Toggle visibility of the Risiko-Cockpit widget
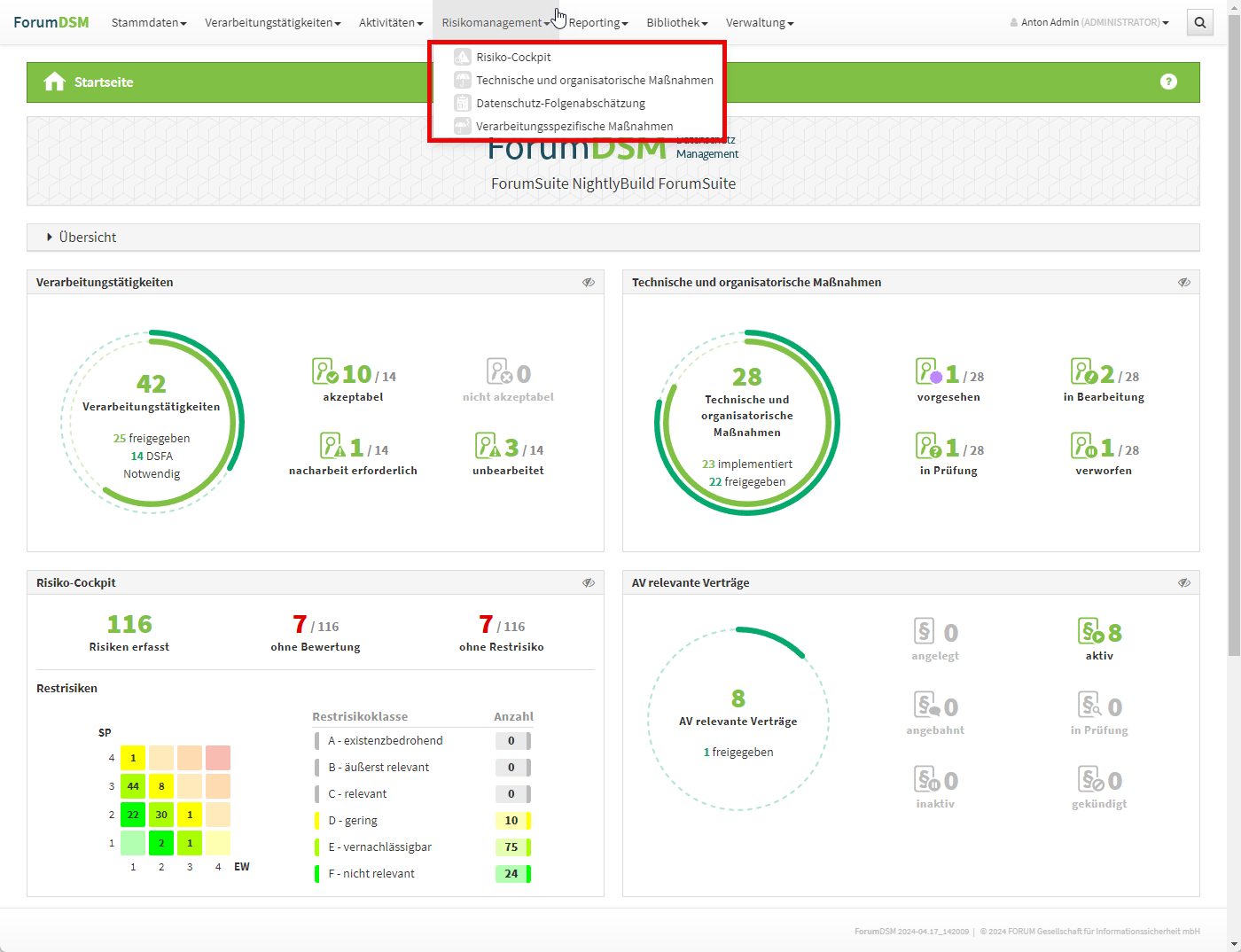The image size is (1241, 952). (x=588, y=583)
